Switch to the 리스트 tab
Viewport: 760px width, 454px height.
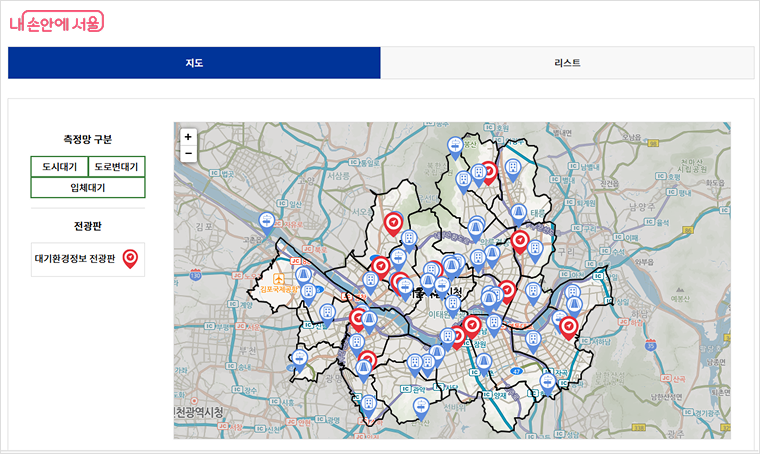pyautogui.click(x=567, y=63)
